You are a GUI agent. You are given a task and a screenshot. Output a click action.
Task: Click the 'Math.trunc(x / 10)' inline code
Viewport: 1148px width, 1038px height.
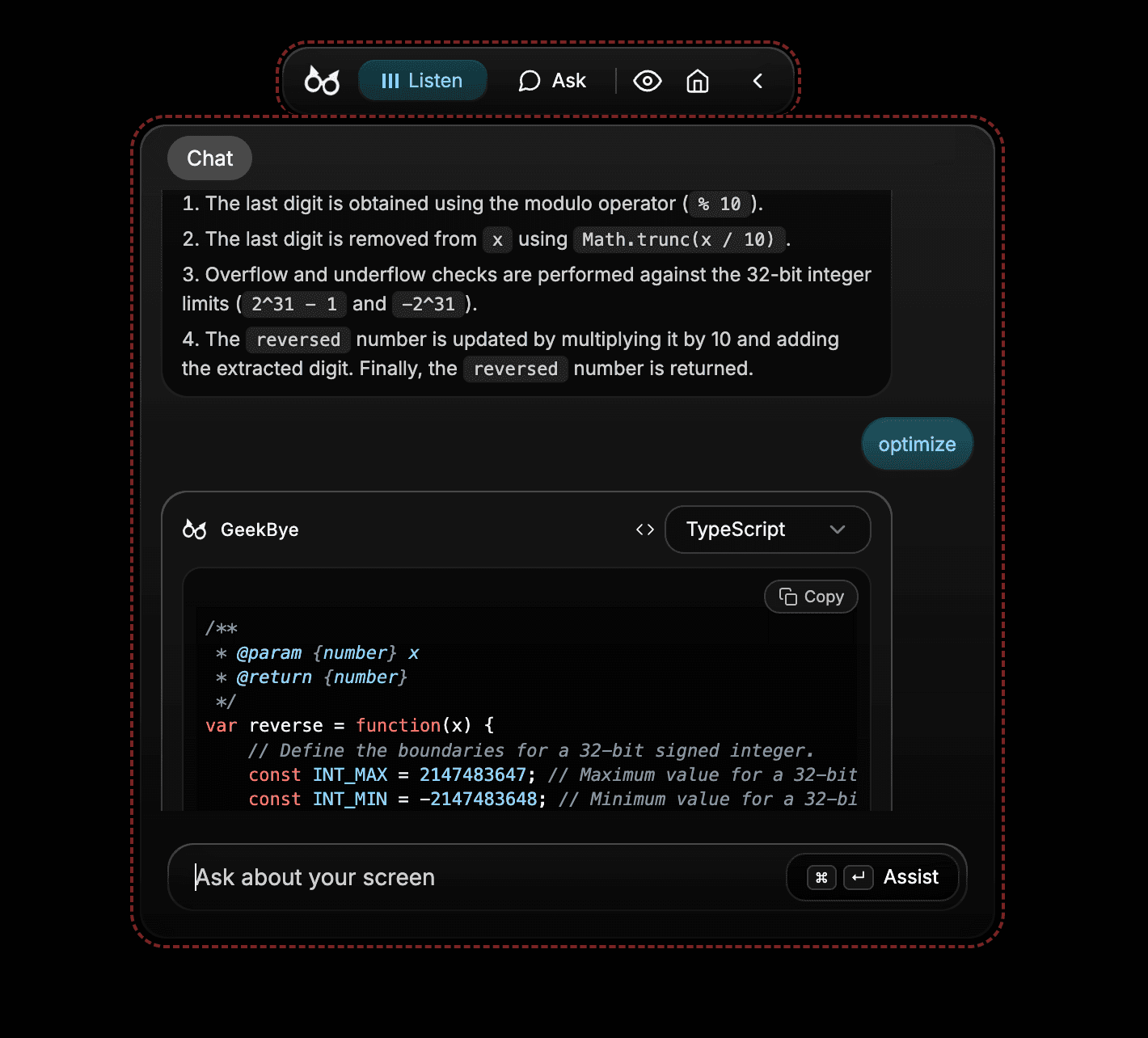(678, 239)
